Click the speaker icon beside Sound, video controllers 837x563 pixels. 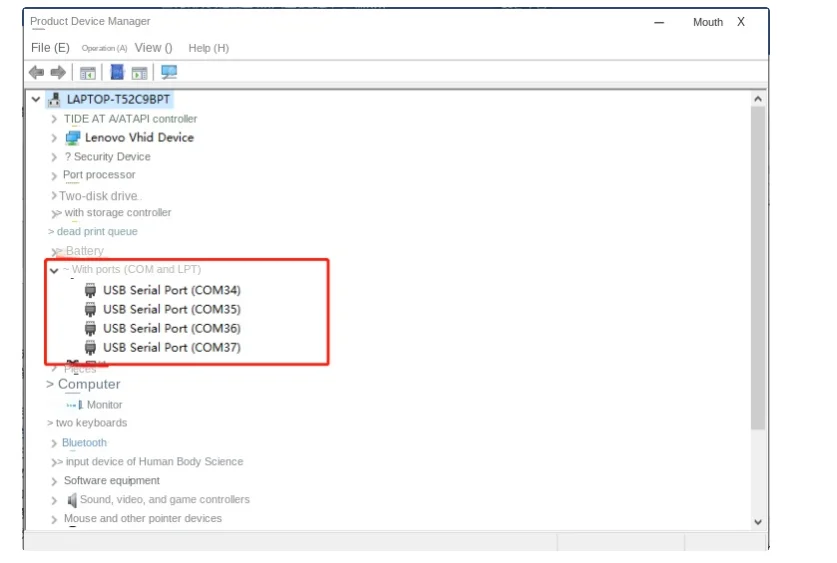coord(72,500)
